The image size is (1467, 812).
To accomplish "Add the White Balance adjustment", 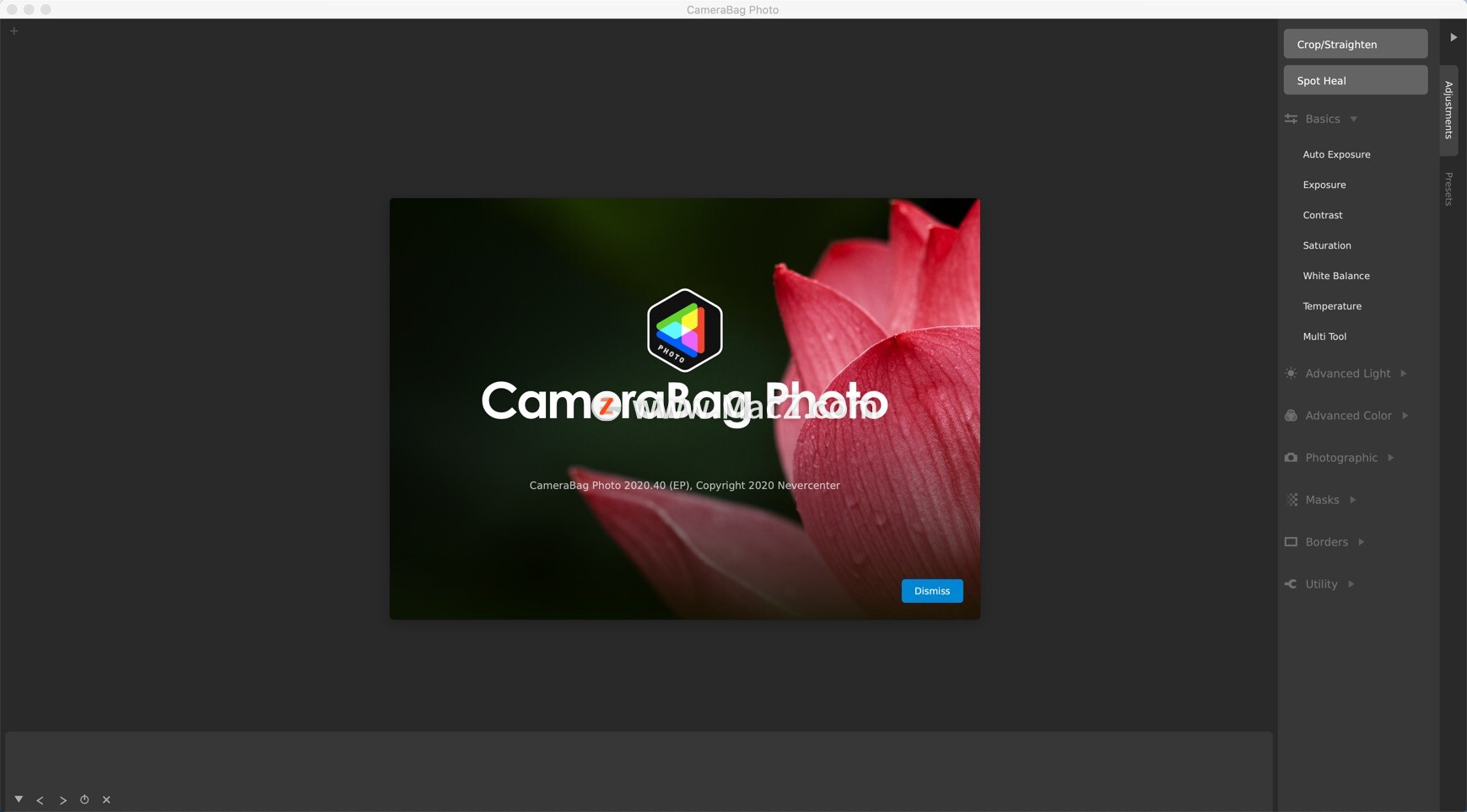I will pyautogui.click(x=1336, y=276).
